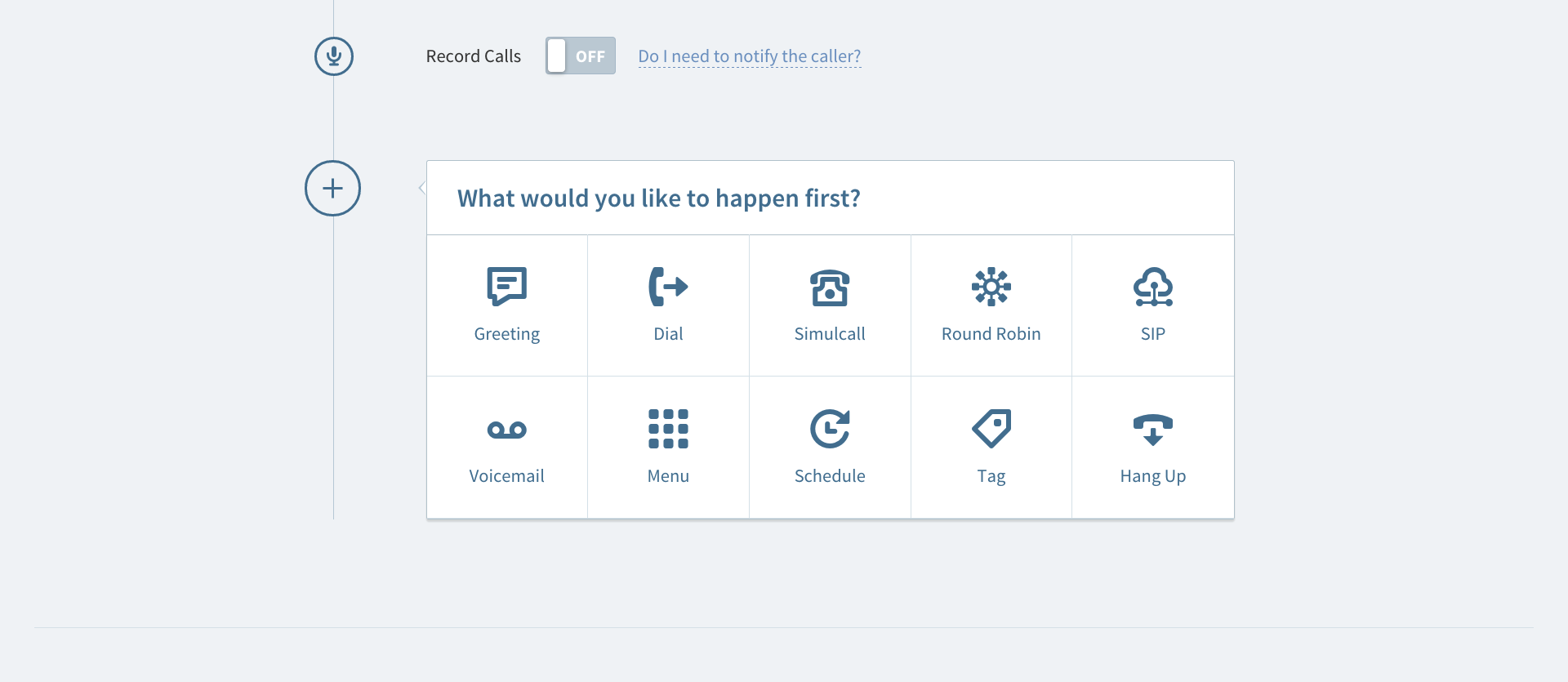Toggle Record Calls switch on
The height and width of the screenshot is (682, 1568).
(x=581, y=56)
